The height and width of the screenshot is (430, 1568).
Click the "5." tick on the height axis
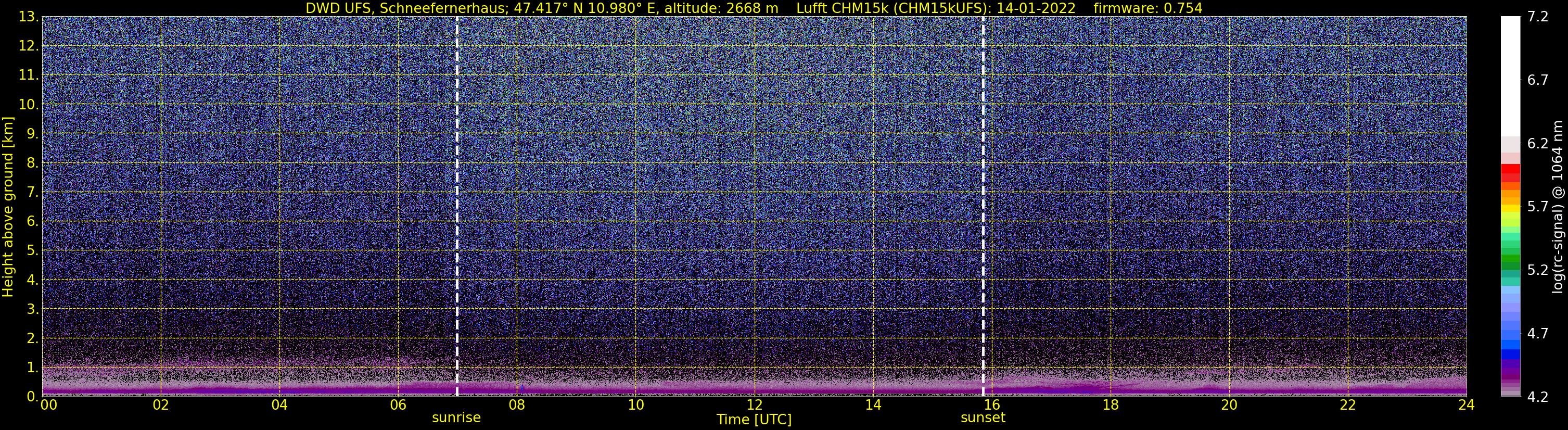(32, 251)
